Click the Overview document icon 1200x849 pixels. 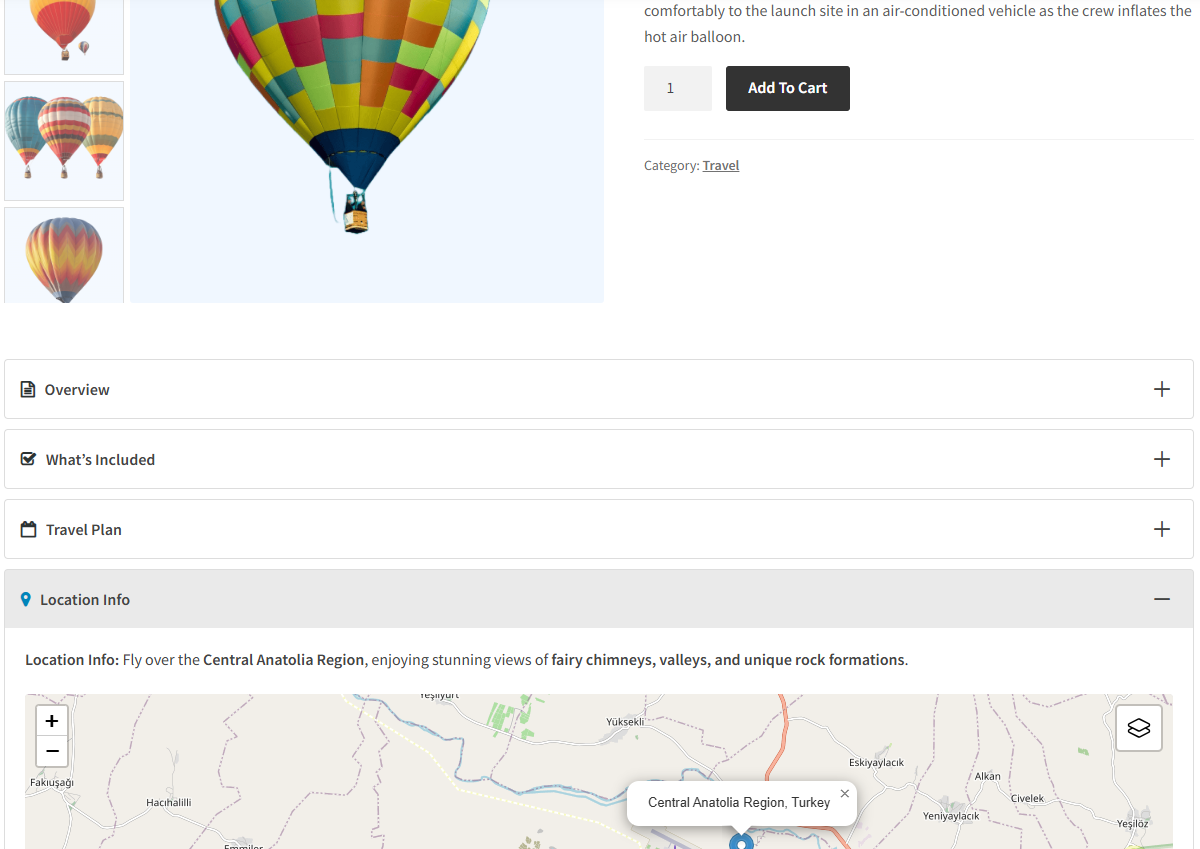[x=28, y=389]
